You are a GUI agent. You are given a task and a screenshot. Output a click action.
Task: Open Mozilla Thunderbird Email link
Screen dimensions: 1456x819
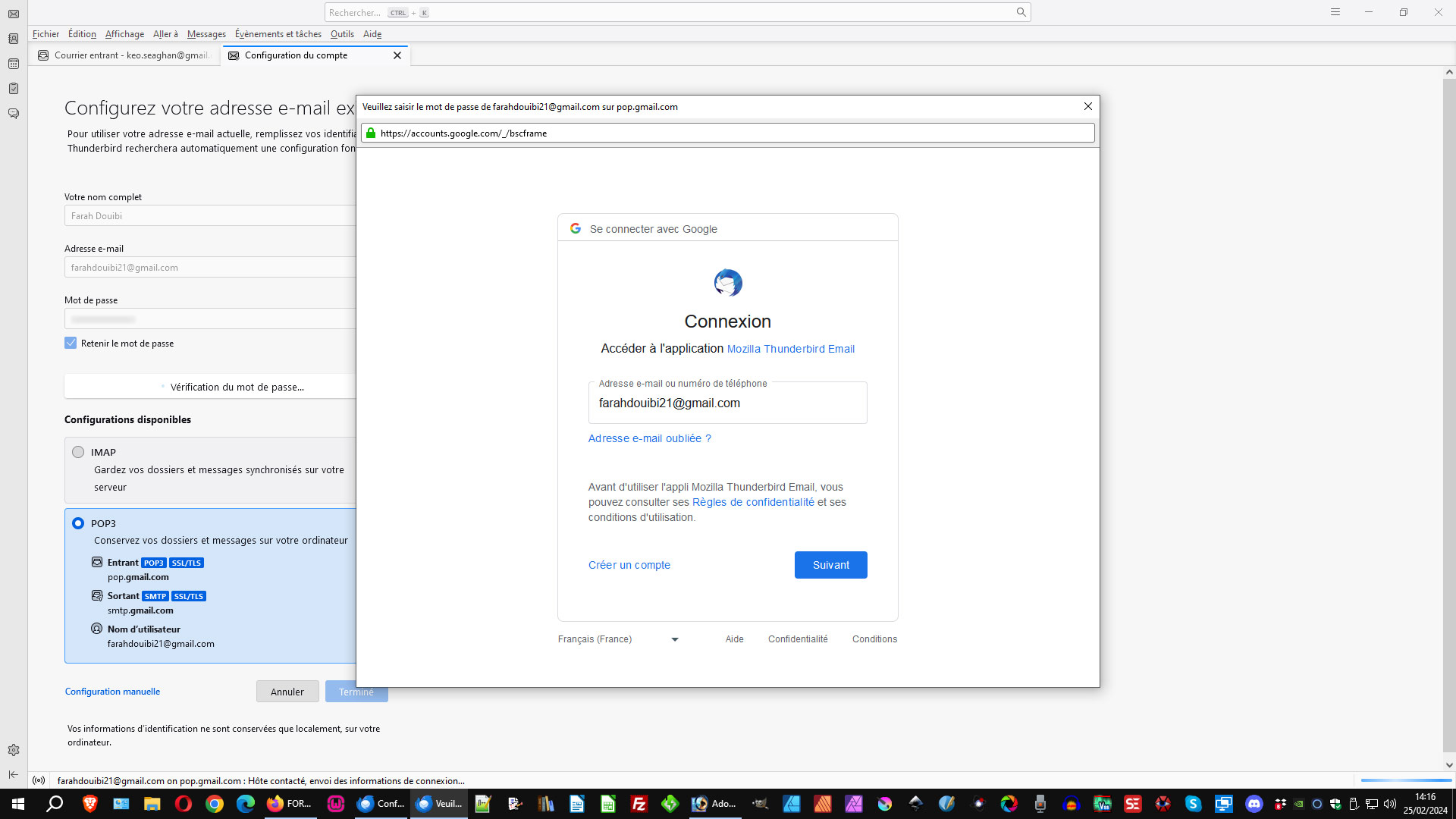pyautogui.click(x=791, y=349)
